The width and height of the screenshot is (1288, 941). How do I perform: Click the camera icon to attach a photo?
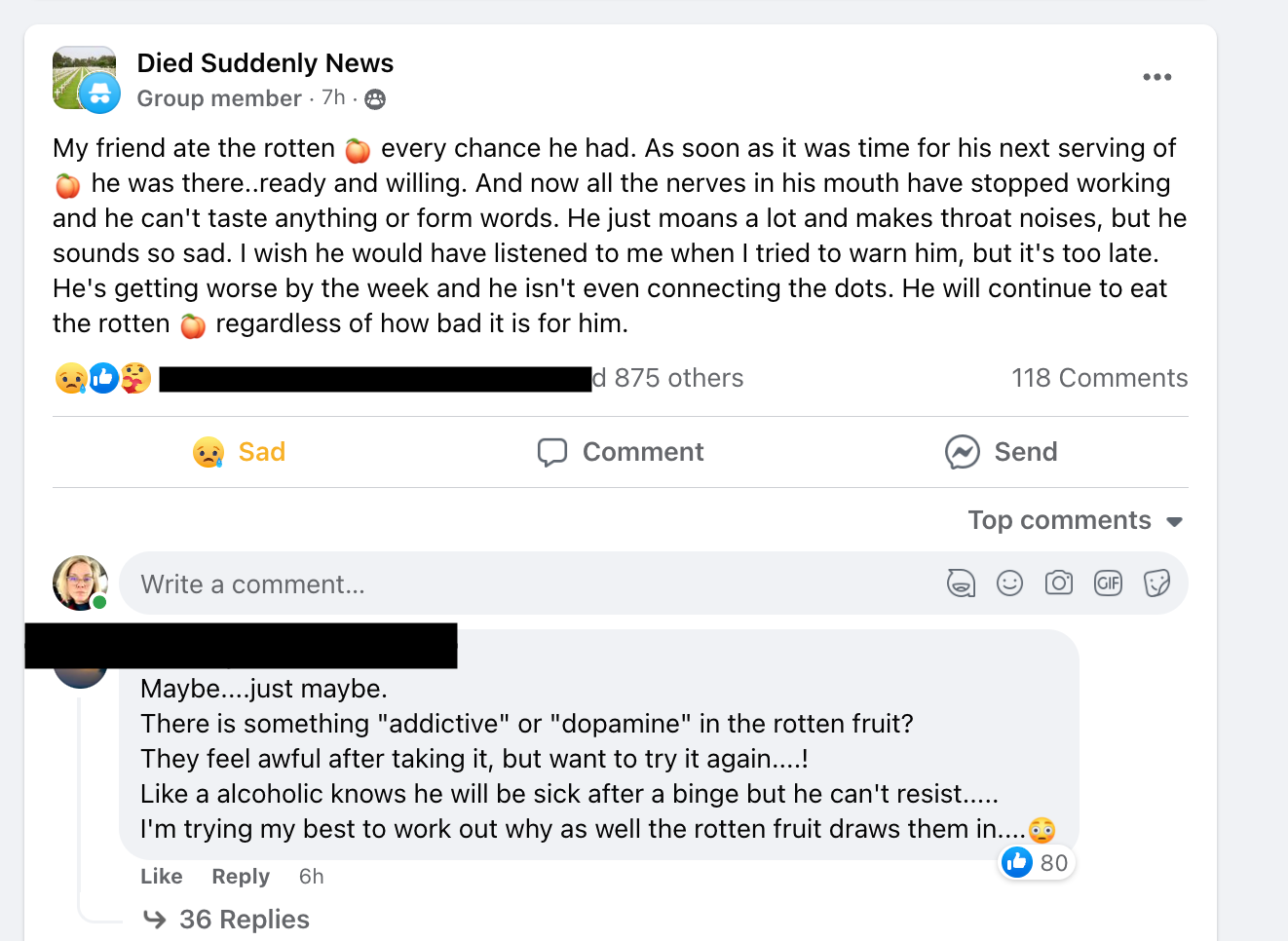(1058, 583)
